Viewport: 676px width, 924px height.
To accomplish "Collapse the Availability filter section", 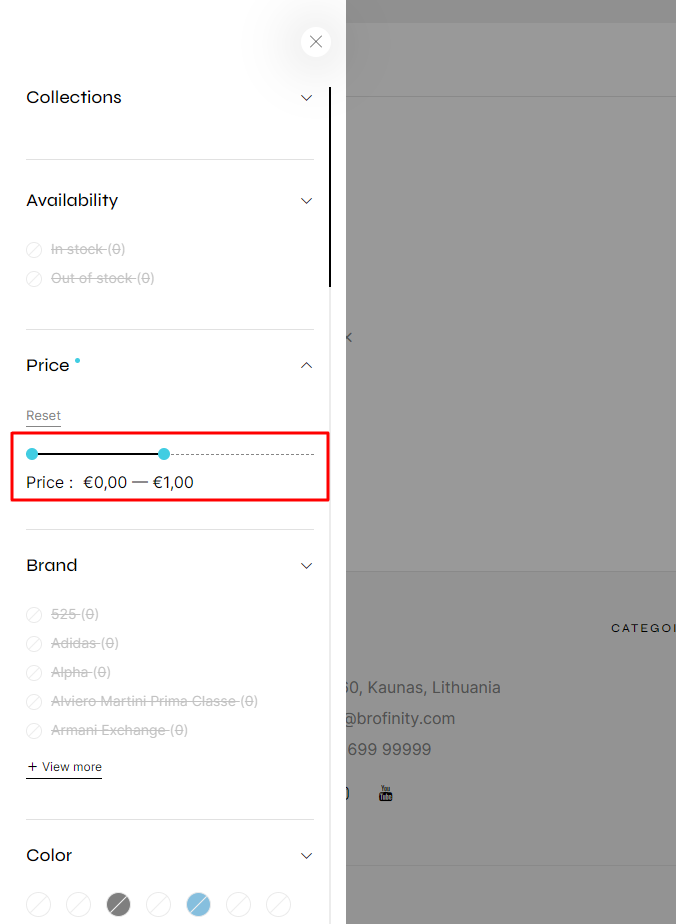I will pos(306,201).
